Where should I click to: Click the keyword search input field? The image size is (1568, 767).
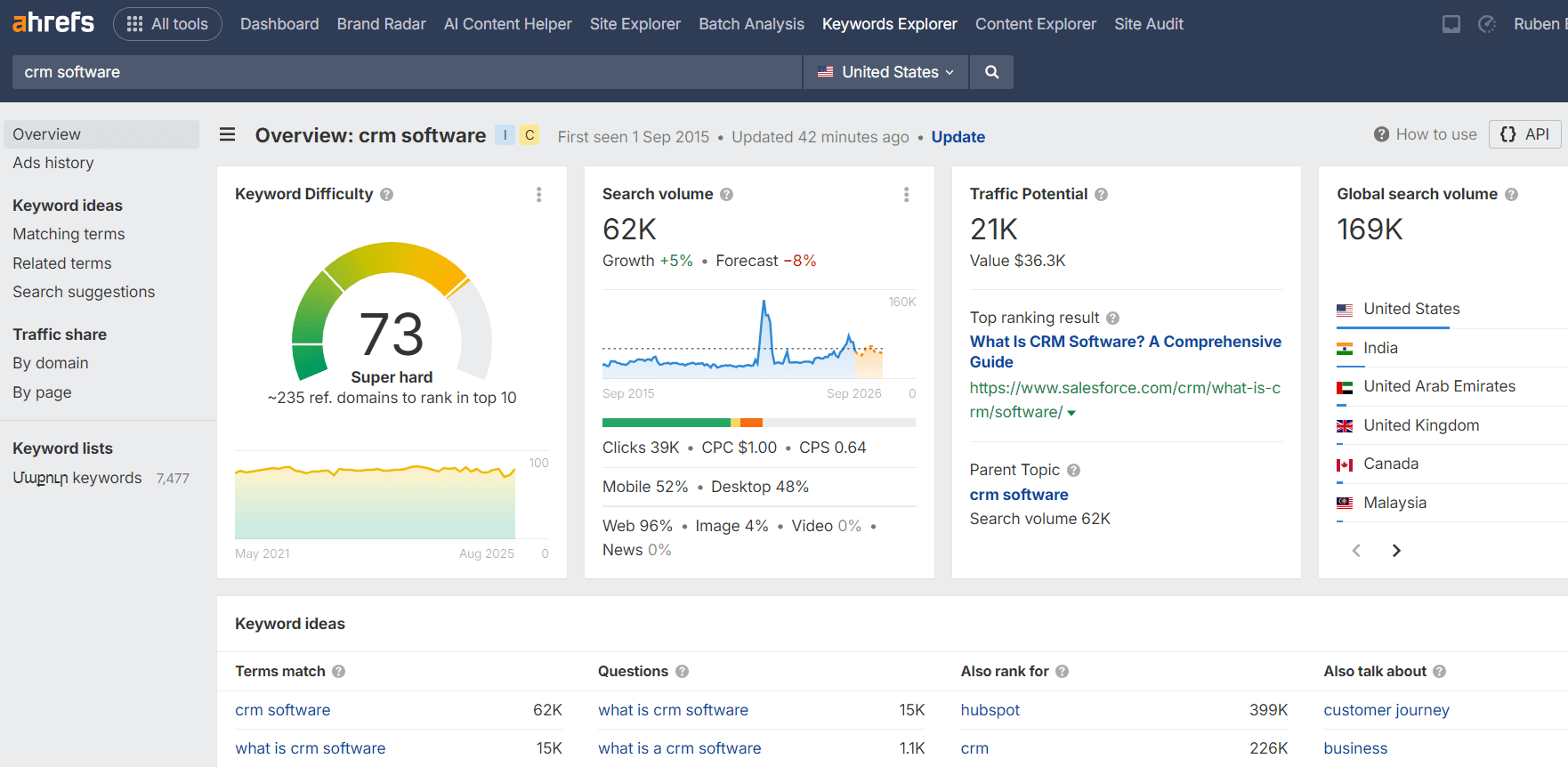click(407, 72)
